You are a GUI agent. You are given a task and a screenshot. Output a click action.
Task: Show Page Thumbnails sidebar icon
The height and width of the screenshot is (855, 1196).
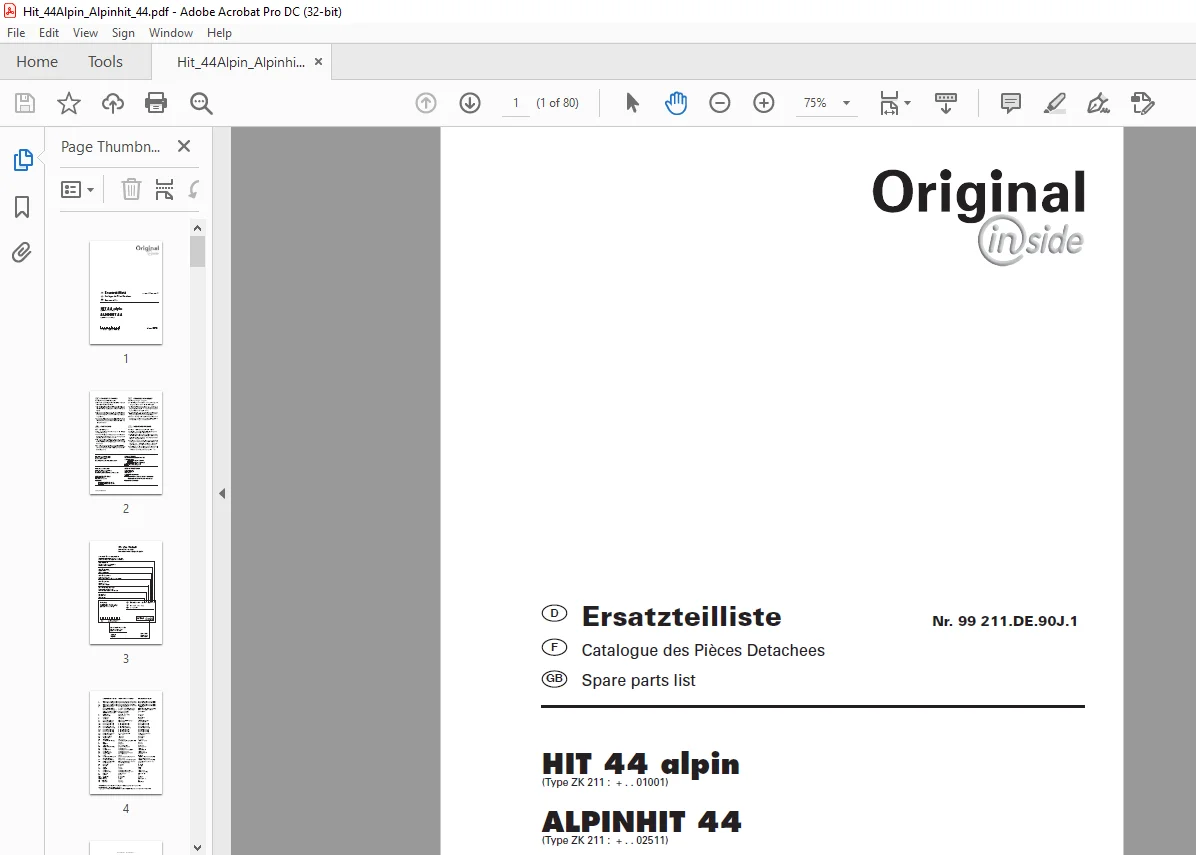click(23, 160)
